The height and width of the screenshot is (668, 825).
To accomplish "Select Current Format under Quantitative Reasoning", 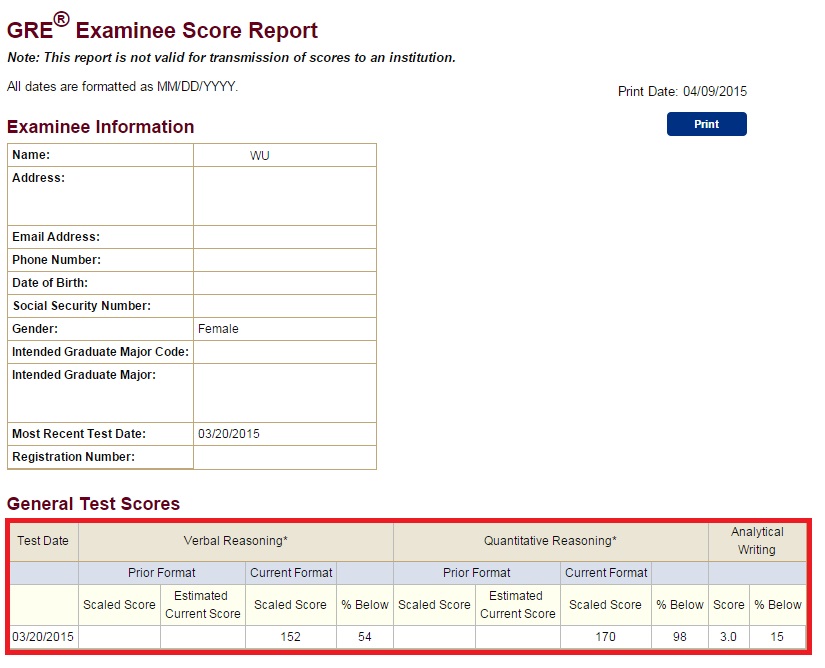I will point(606,573).
